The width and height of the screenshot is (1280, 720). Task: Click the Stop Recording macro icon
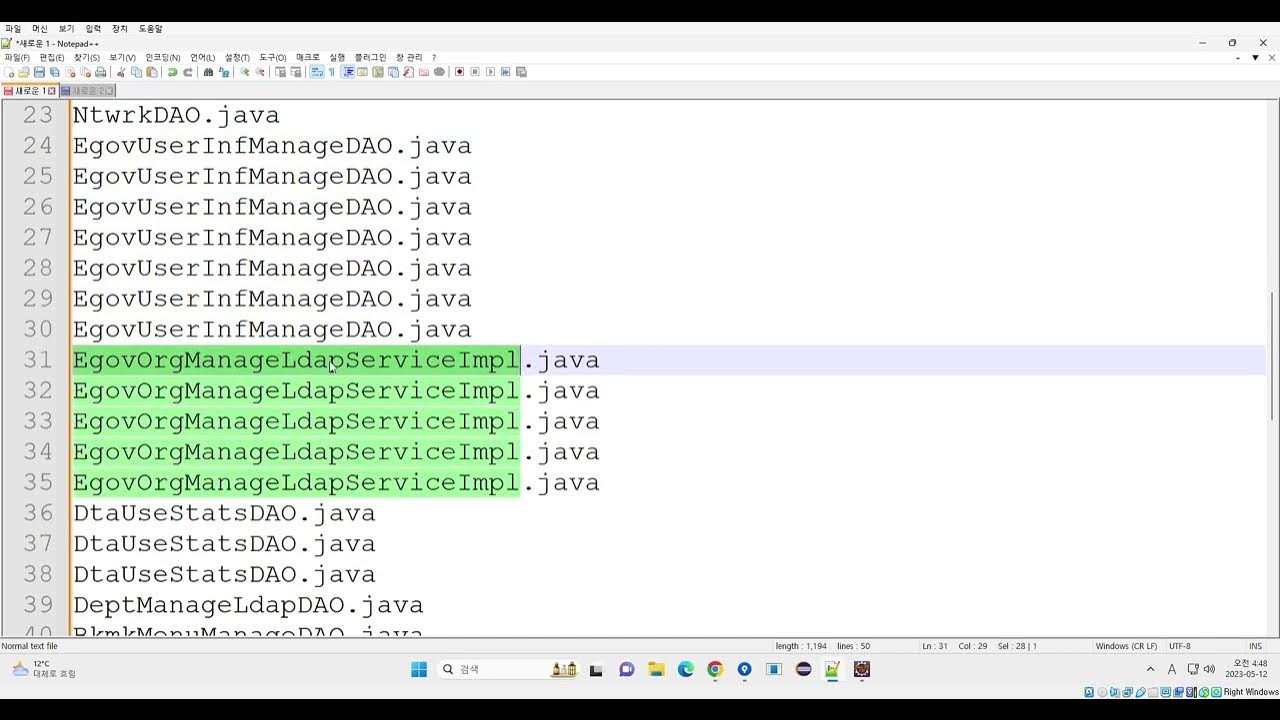pyautogui.click(x=475, y=72)
